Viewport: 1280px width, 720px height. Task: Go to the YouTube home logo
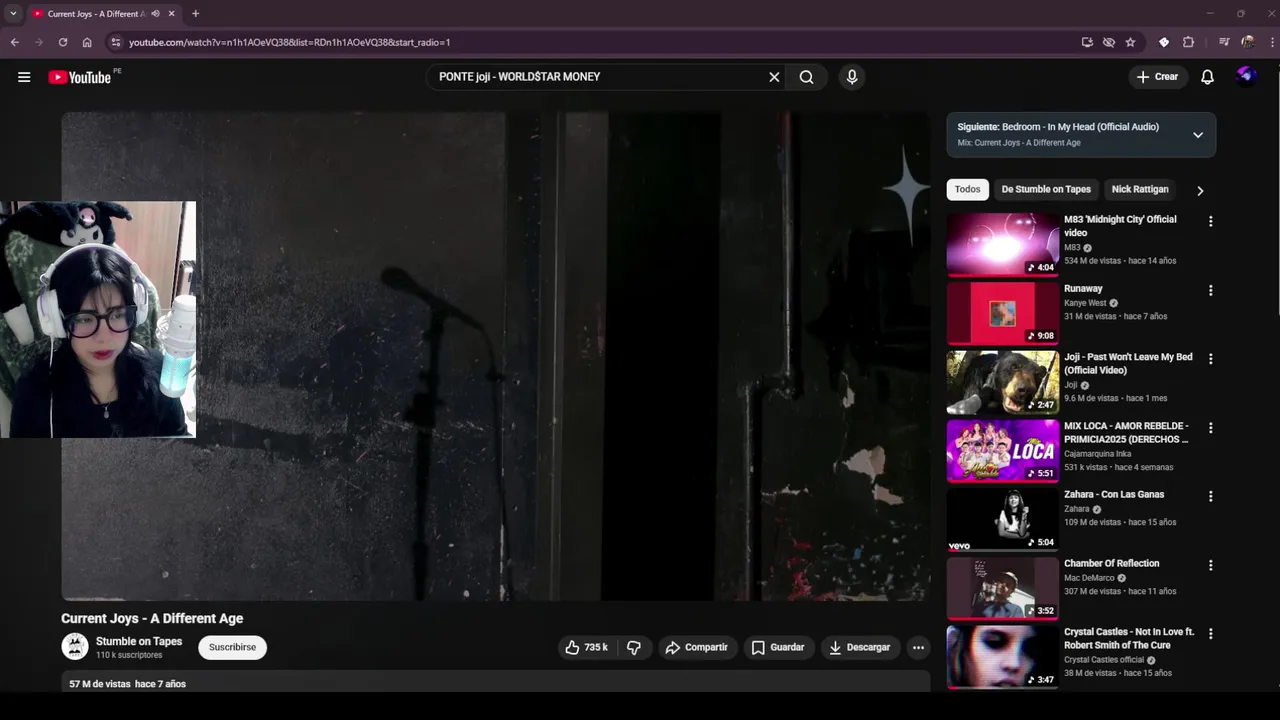pos(79,77)
